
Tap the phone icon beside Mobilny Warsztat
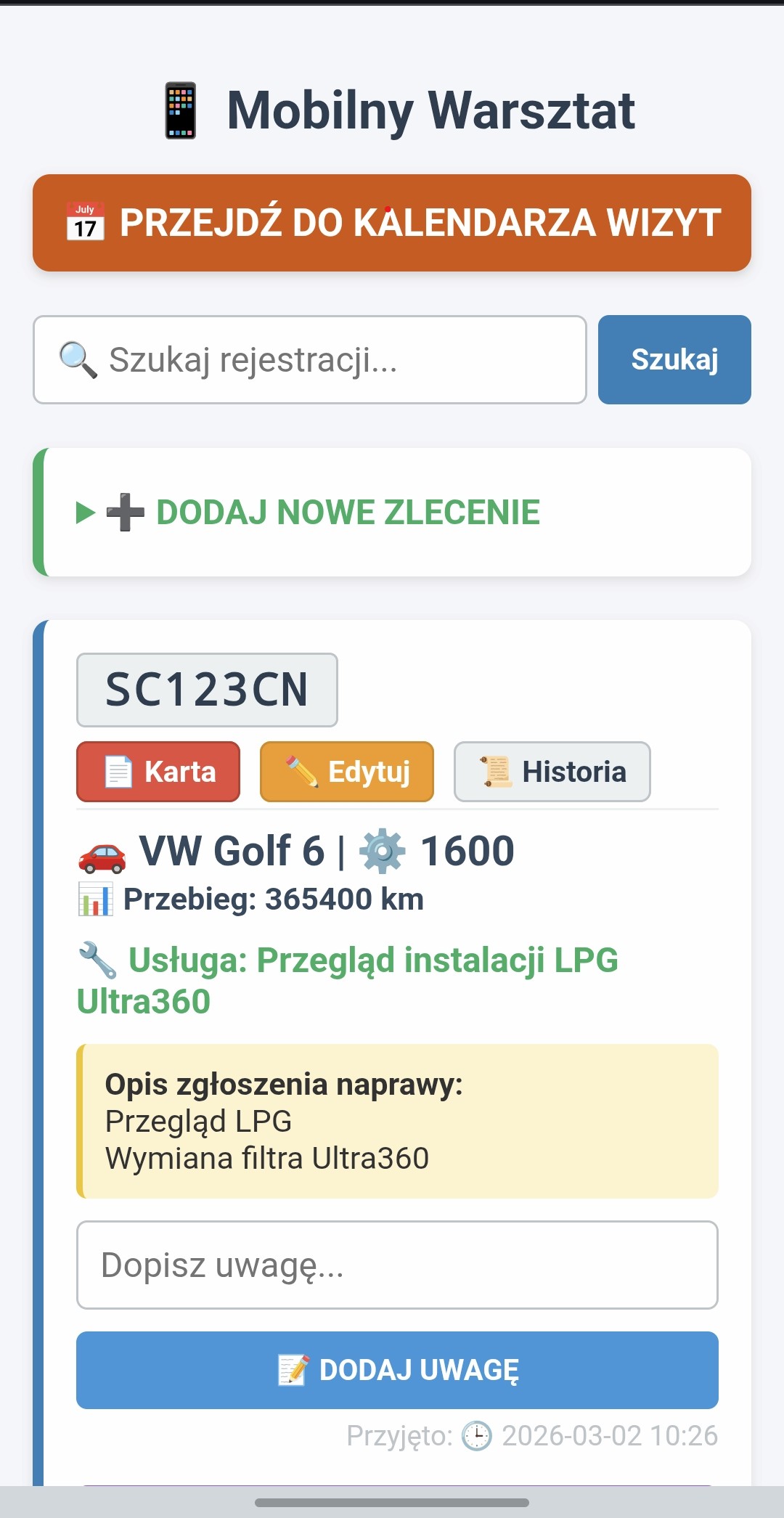(180, 110)
